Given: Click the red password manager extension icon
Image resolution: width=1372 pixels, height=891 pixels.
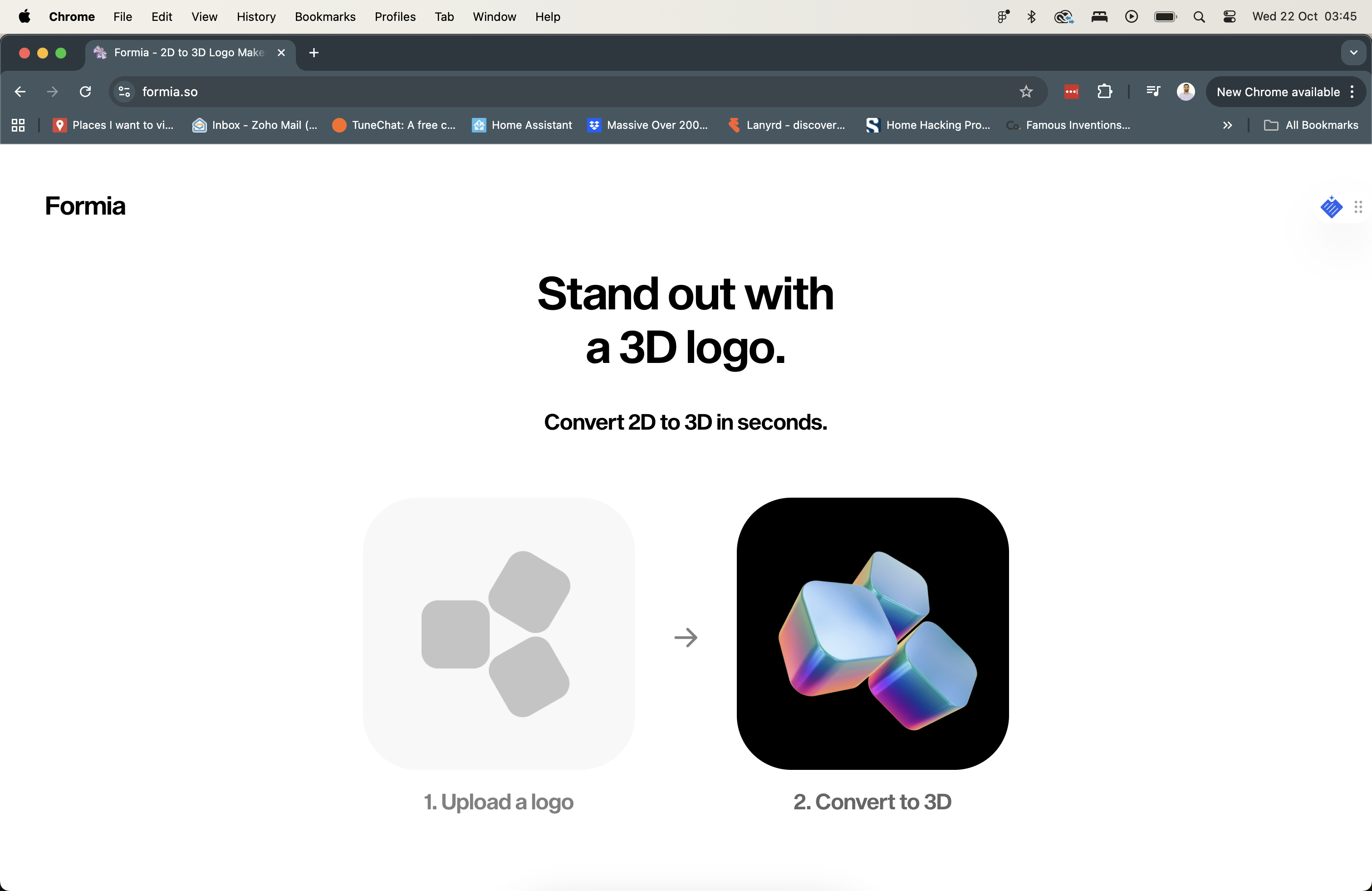Looking at the screenshot, I should pos(1071,92).
